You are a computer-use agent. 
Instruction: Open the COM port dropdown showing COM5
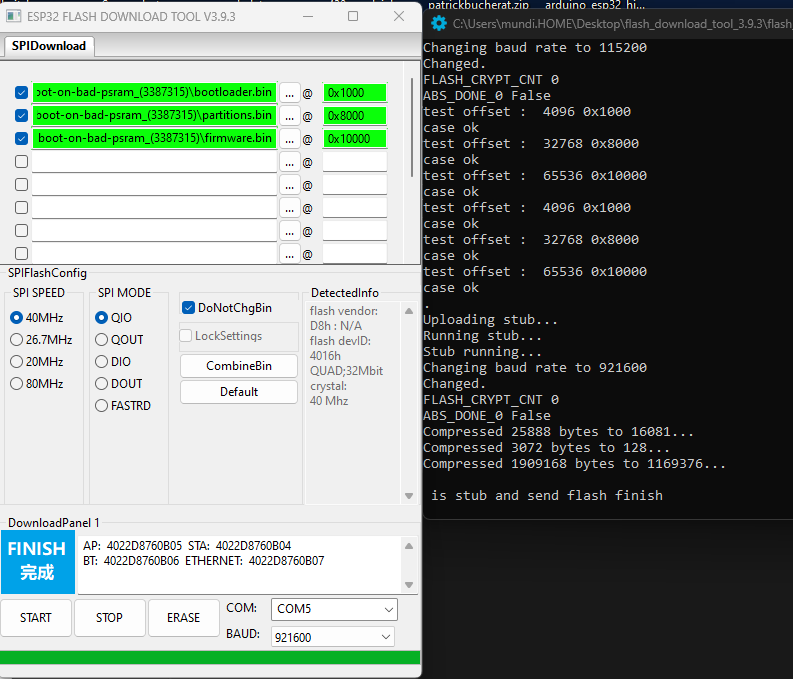[334, 609]
